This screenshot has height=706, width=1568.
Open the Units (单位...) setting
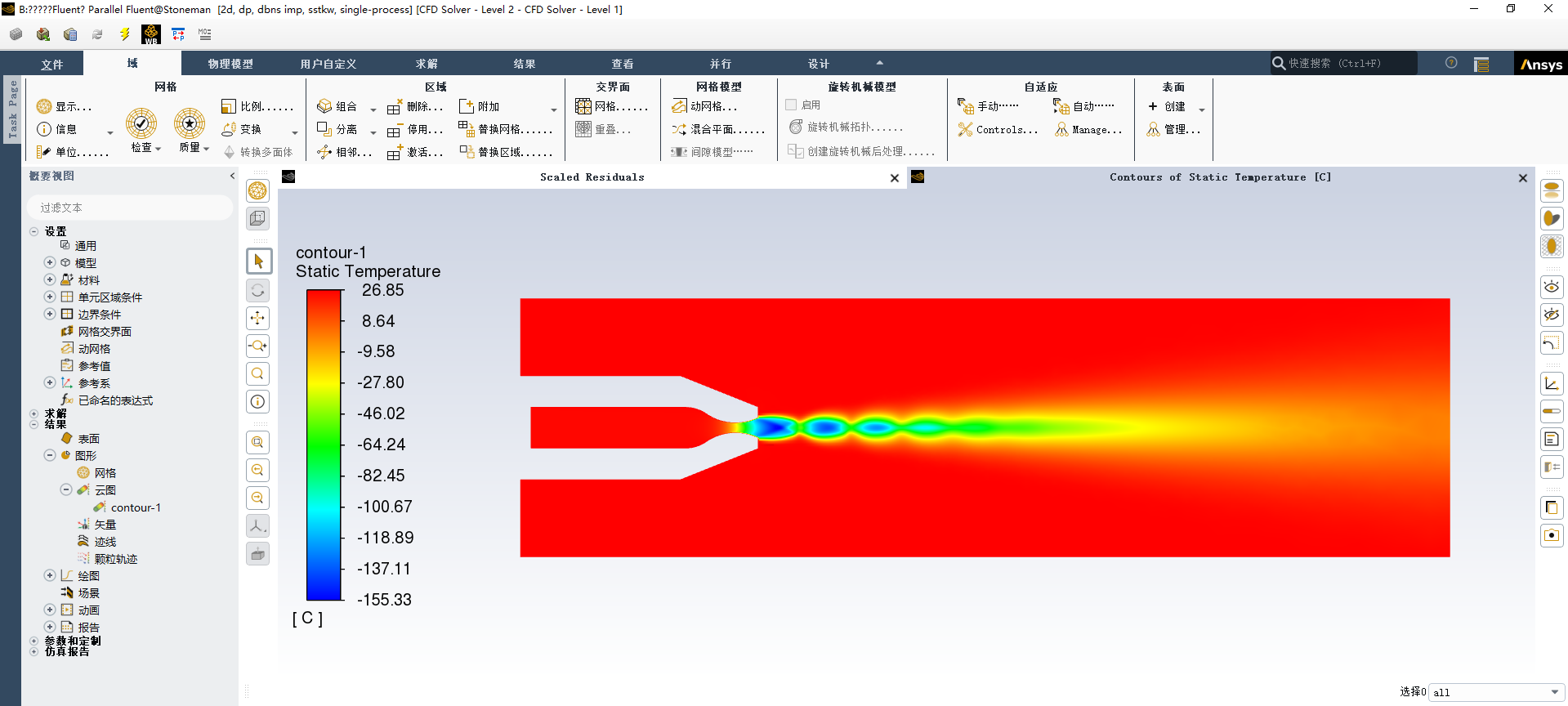click(x=73, y=152)
